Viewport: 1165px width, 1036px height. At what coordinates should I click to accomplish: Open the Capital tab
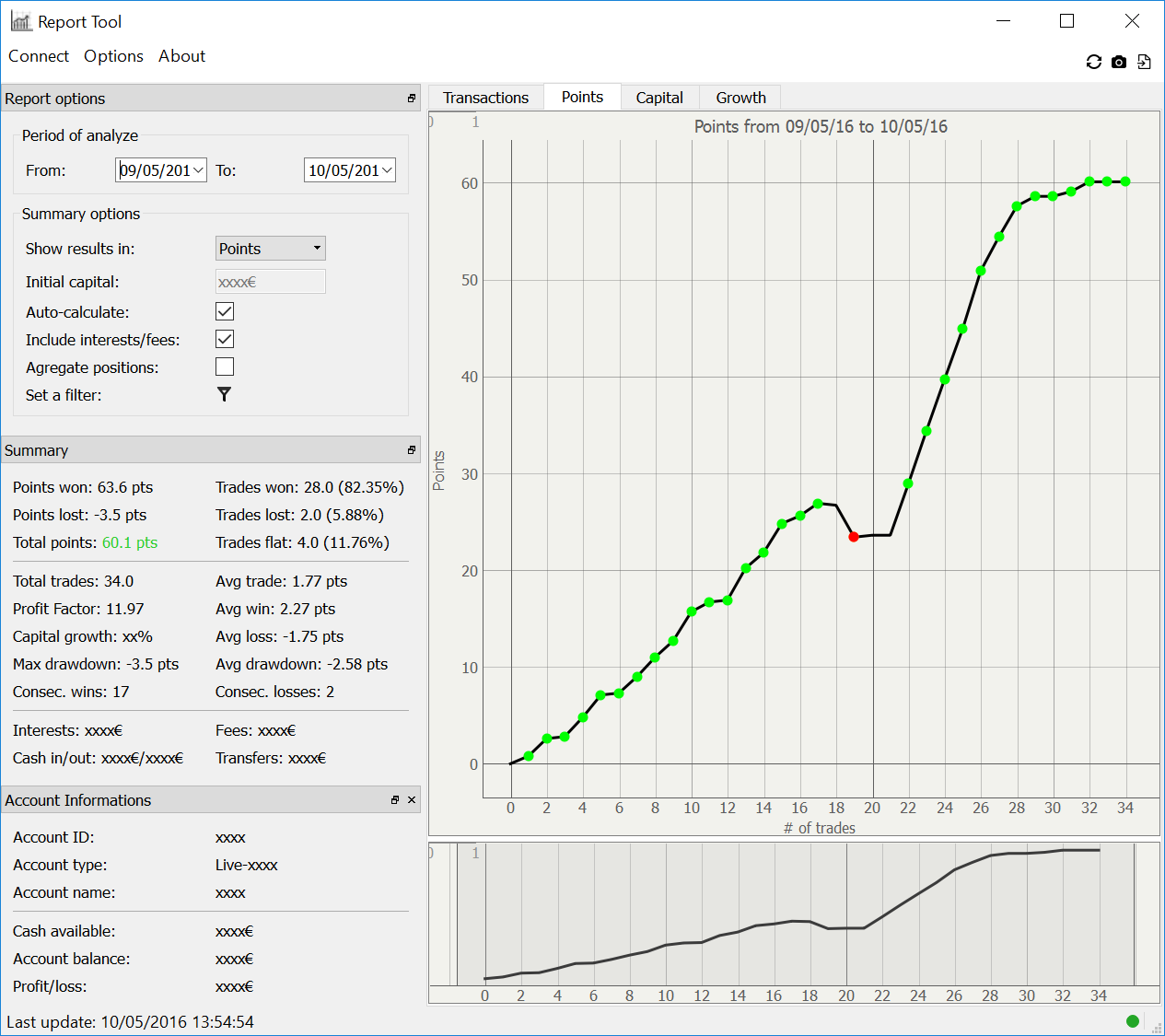coord(659,98)
